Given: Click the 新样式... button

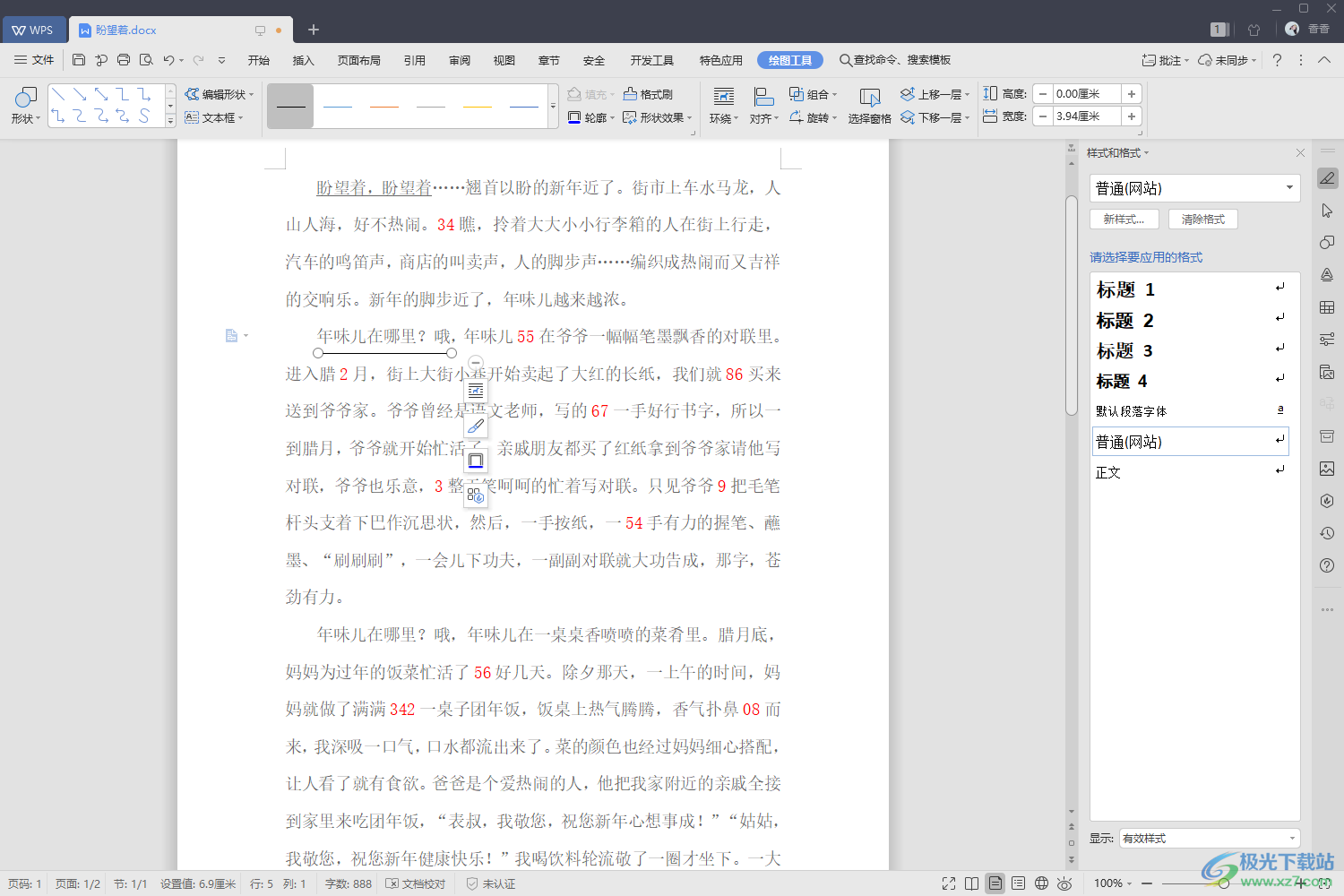Looking at the screenshot, I should point(1124,219).
